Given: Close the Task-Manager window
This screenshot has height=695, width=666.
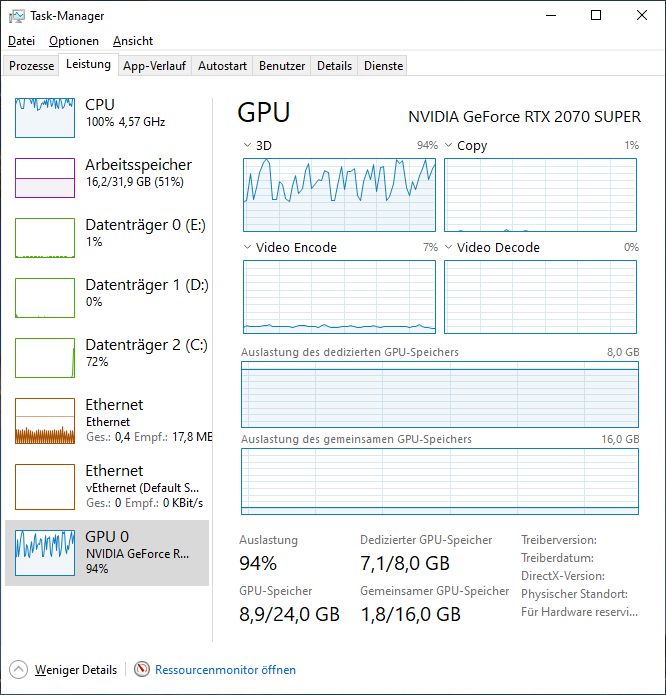Looking at the screenshot, I should click(x=642, y=16).
